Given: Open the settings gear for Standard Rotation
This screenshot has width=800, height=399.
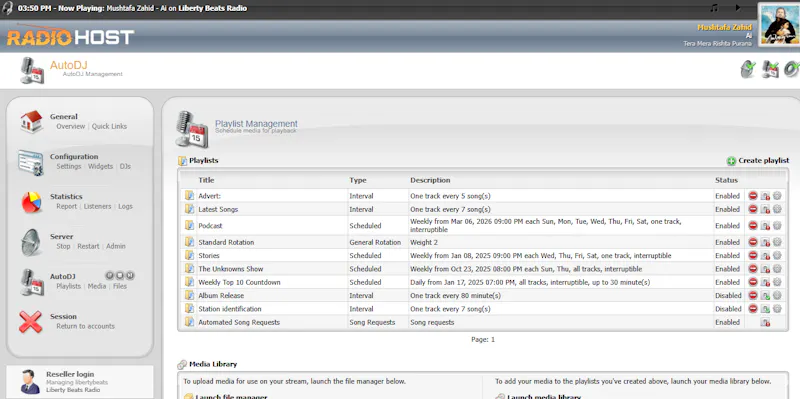Looking at the screenshot, I should coord(777,242).
